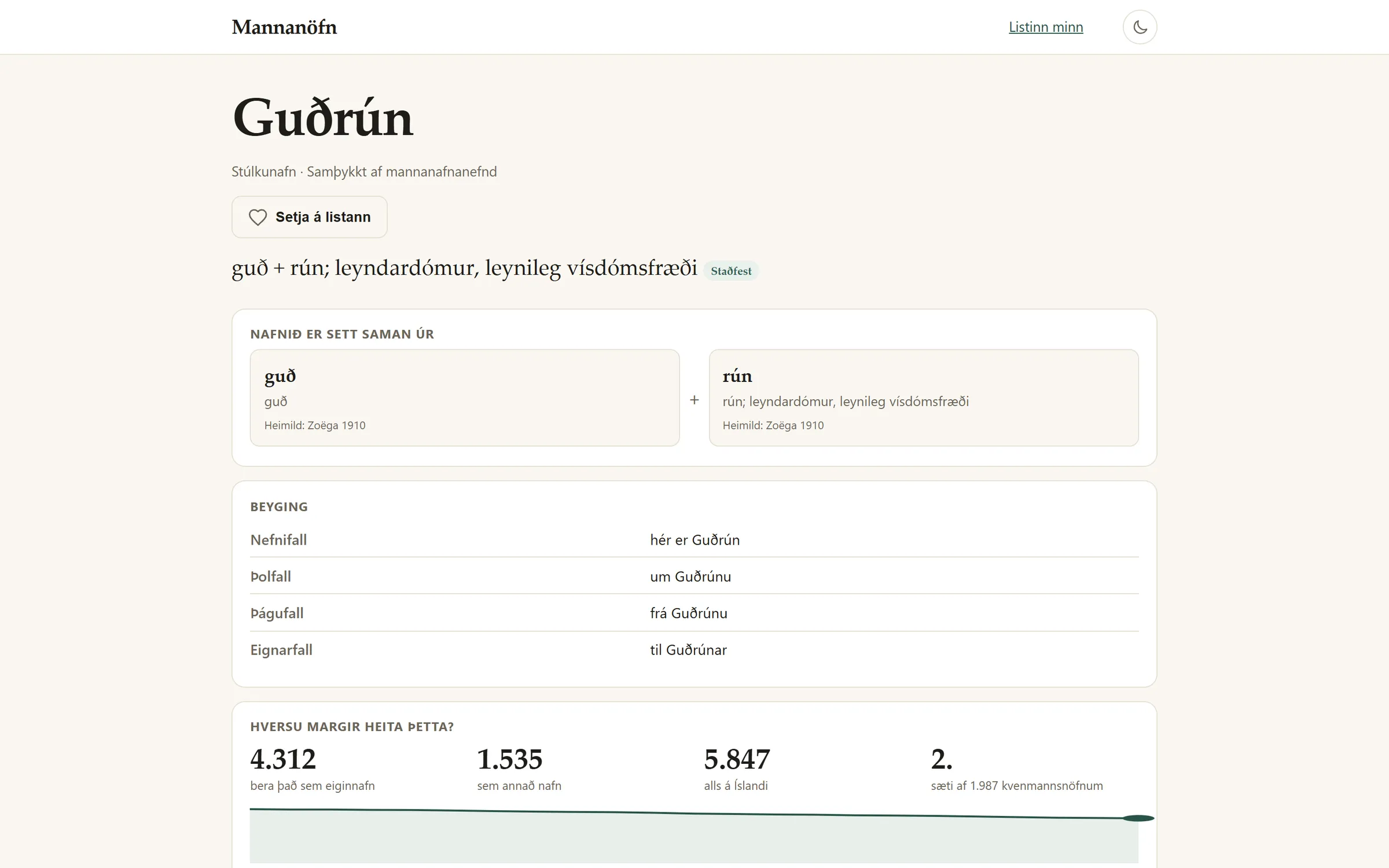Click the 'hér er Guðrún' nominative form
This screenshot has width=1389, height=868.
(694, 540)
